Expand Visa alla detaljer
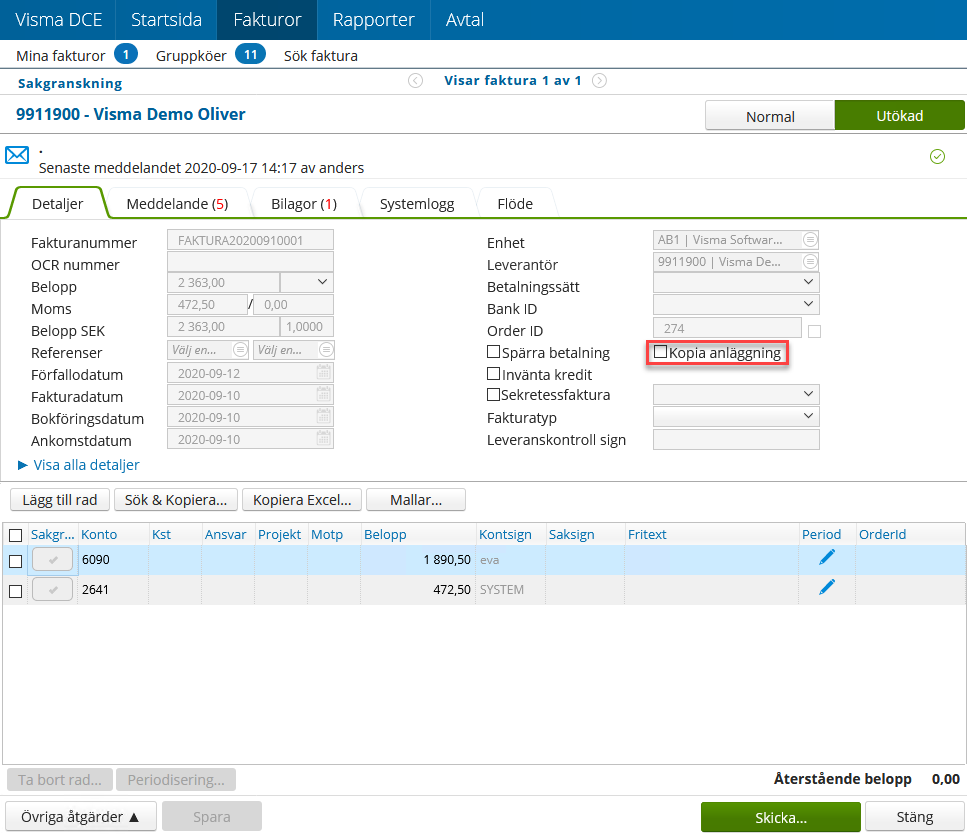 78,464
